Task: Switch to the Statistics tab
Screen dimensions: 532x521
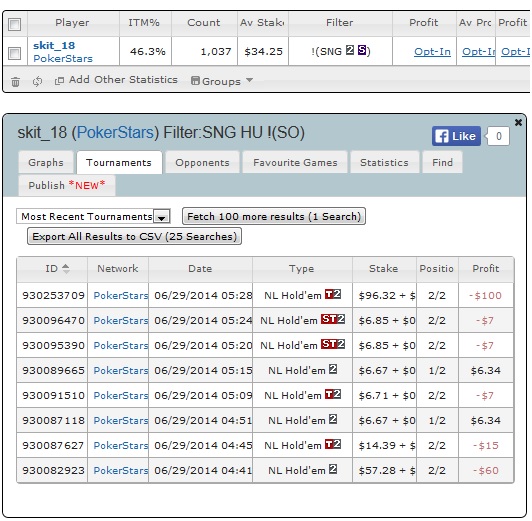Action: pyautogui.click(x=384, y=162)
